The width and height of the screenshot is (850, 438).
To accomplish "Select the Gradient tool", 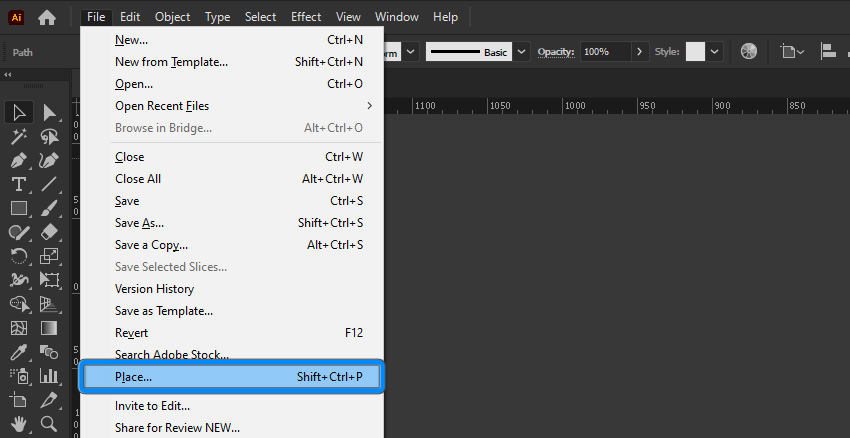I will point(49,328).
